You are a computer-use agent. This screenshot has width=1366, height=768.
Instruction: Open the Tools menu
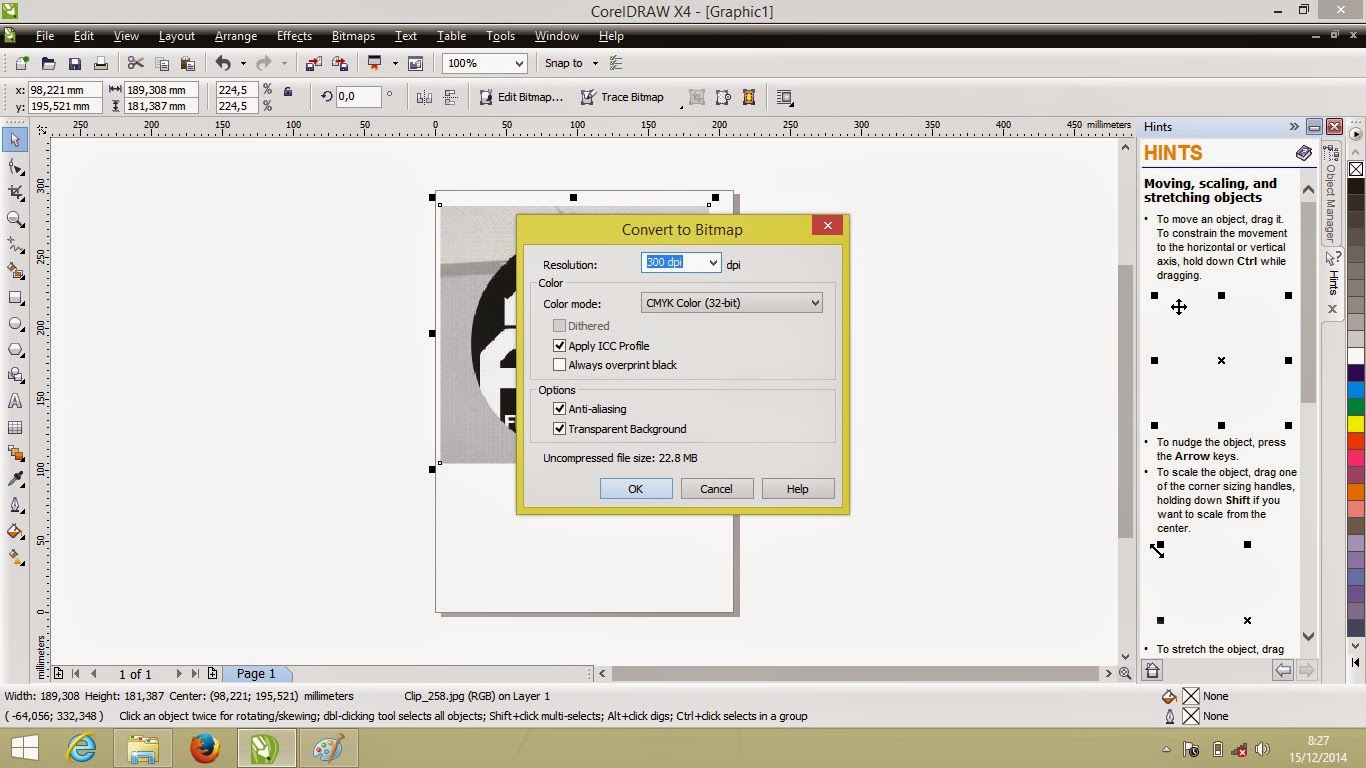point(500,36)
